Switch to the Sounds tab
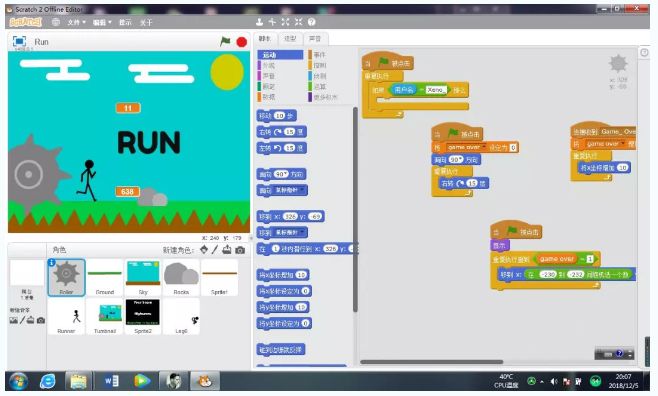Image resolution: width=658 pixels, height=396 pixels. [x=315, y=39]
